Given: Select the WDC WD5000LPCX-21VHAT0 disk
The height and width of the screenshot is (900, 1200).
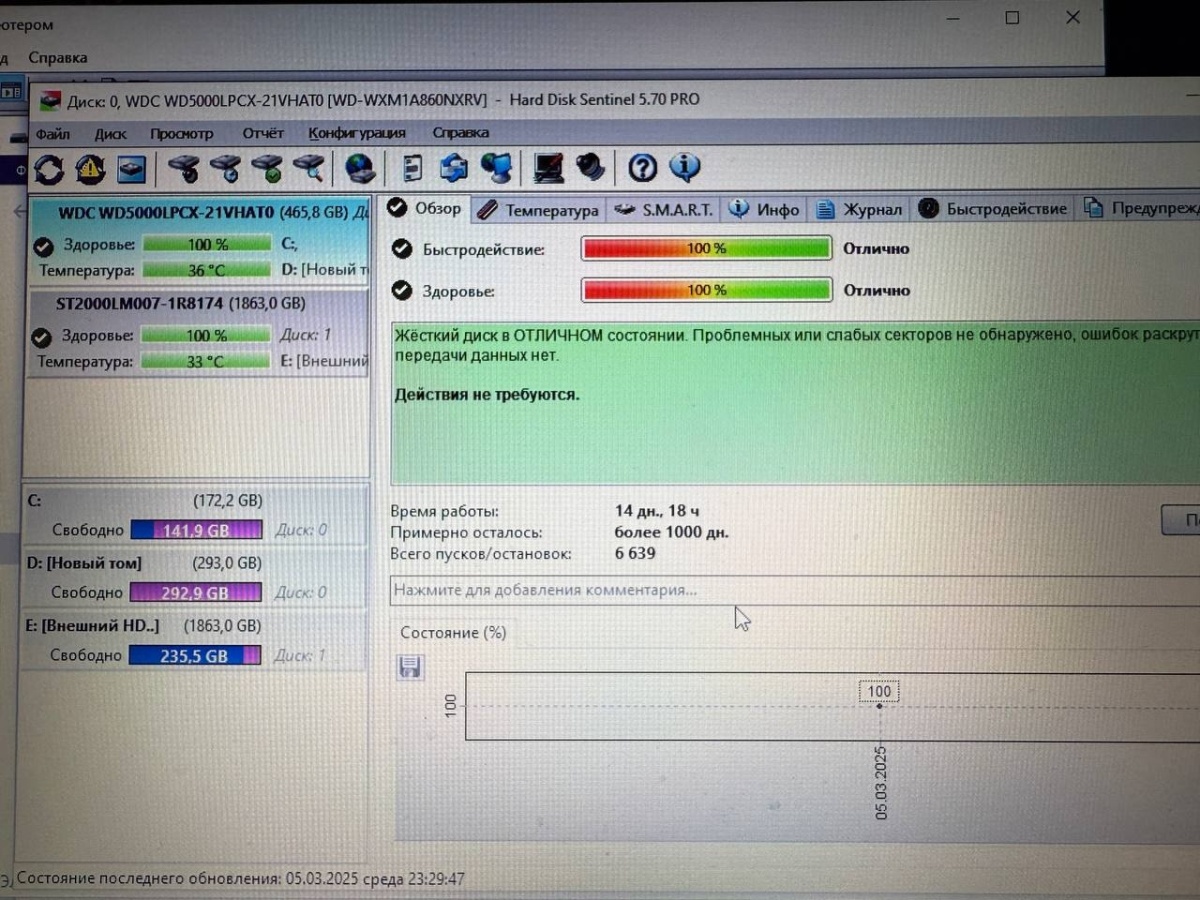Looking at the screenshot, I should pos(199,240).
